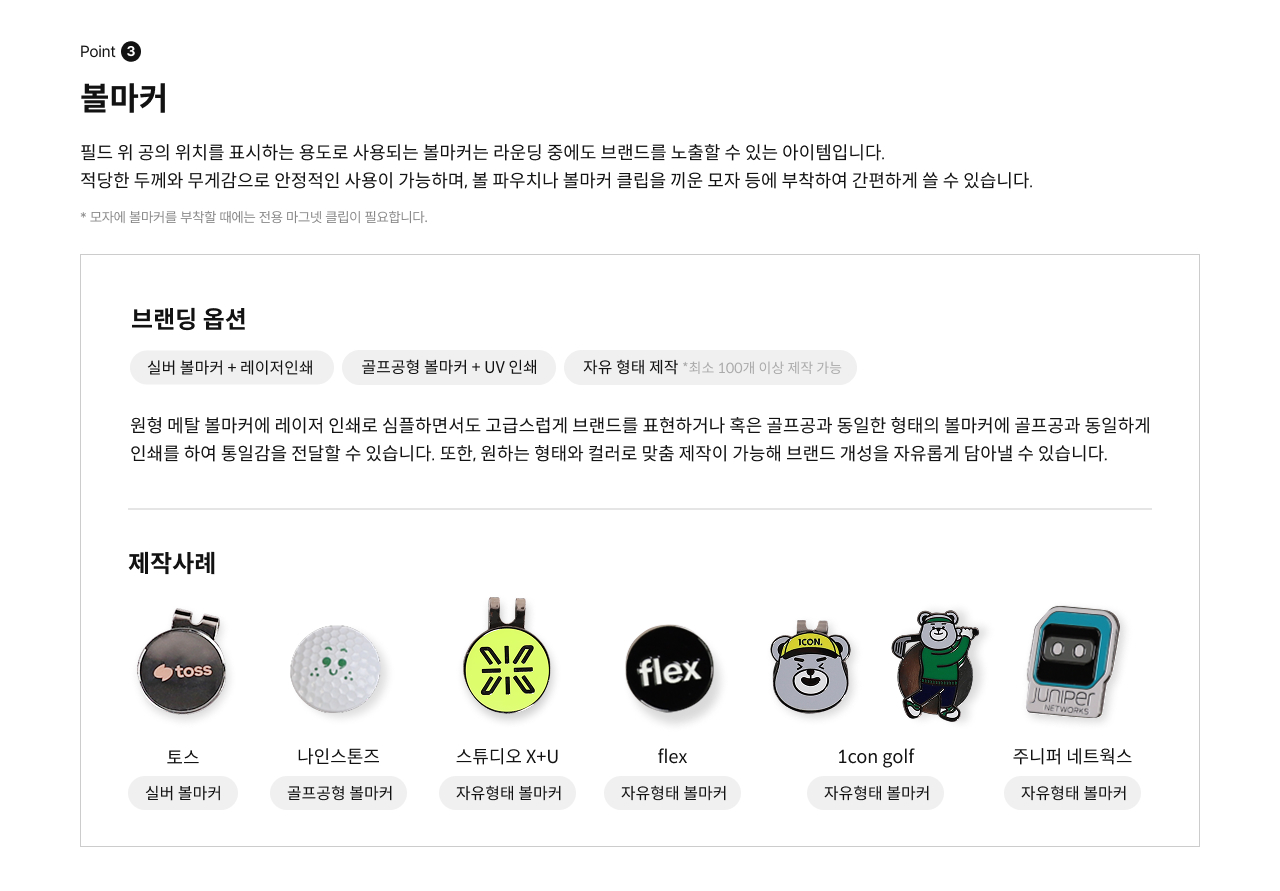Click 자유형태 볼마커 tag under 1con golf
1280x891 pixels.
[x=875, y=793]
